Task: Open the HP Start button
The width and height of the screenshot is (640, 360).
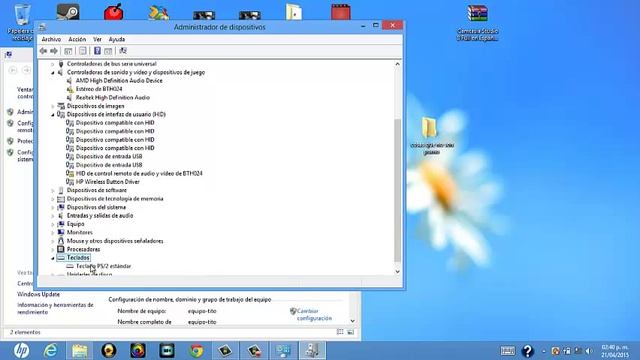Action: [21, 351]
